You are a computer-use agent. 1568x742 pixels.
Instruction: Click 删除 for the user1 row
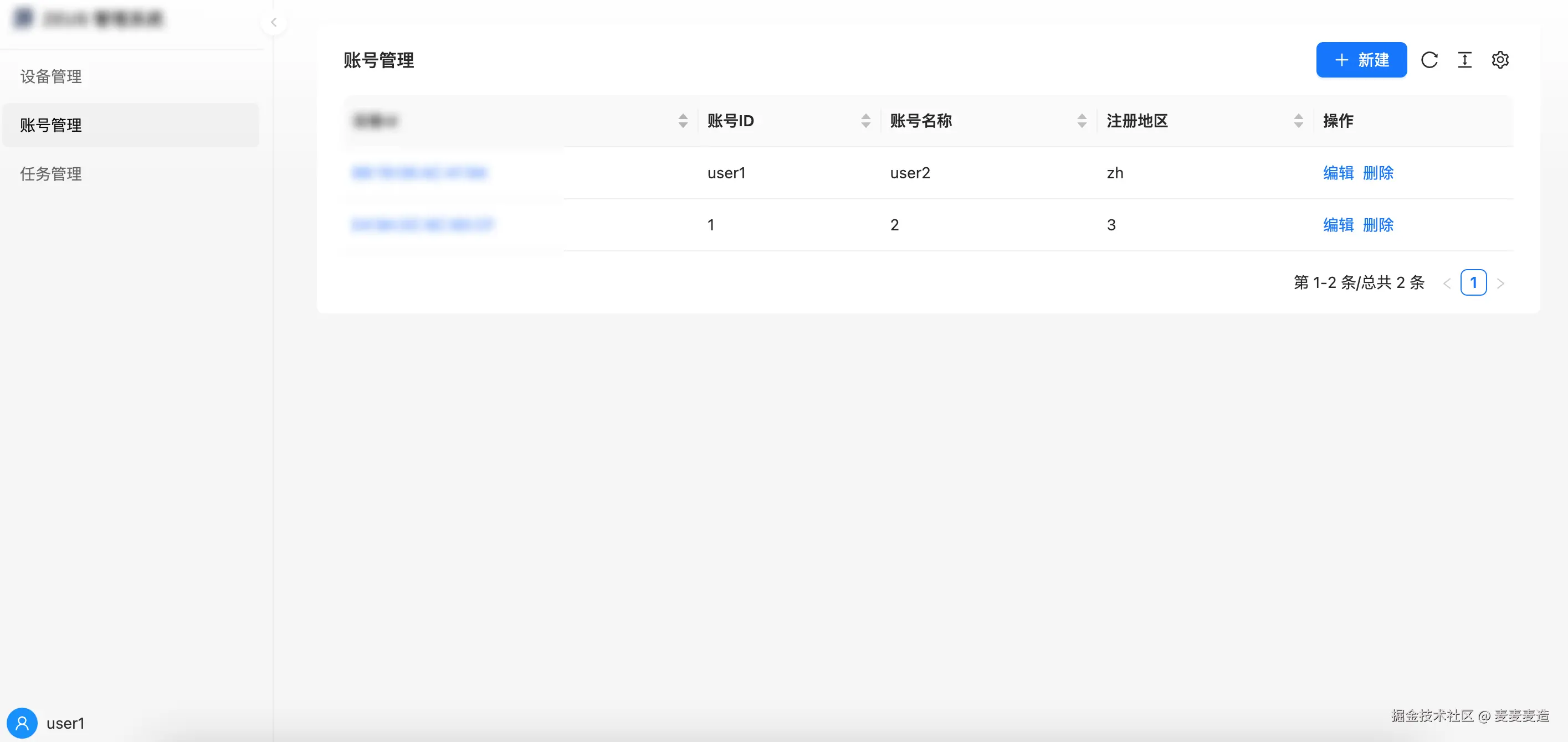pos(1377,173)
